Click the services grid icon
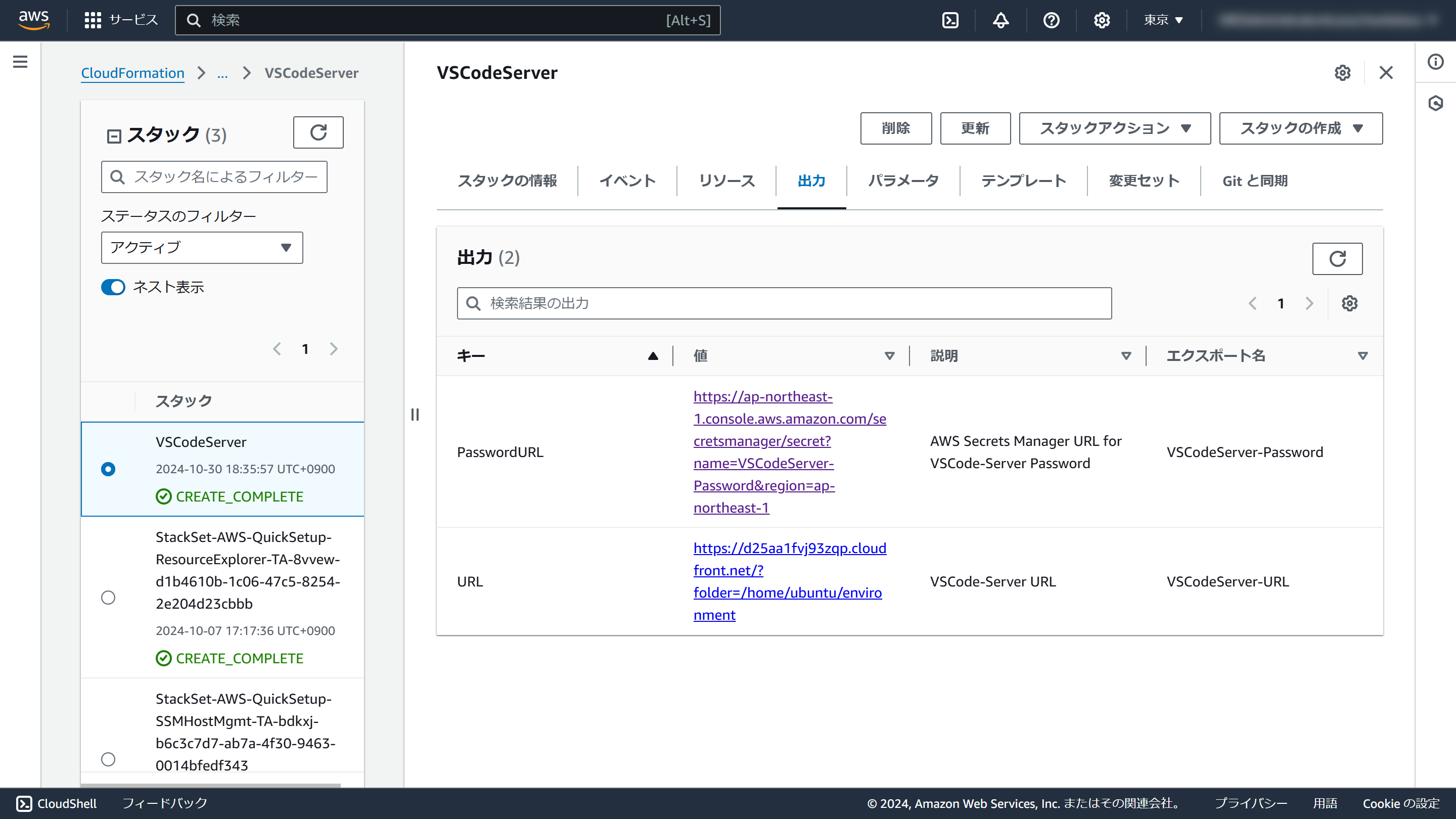Screen dimensions: 1456x819 tap(93, 20)
